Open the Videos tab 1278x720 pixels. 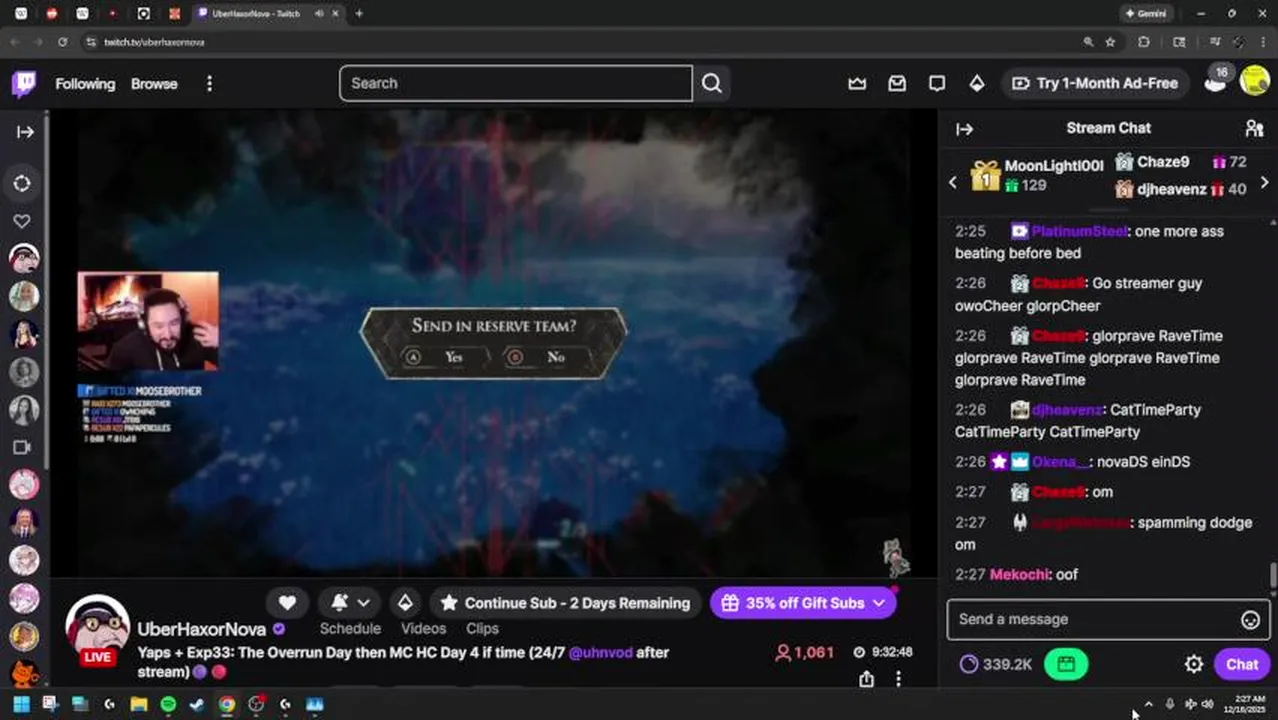(423, 628)
